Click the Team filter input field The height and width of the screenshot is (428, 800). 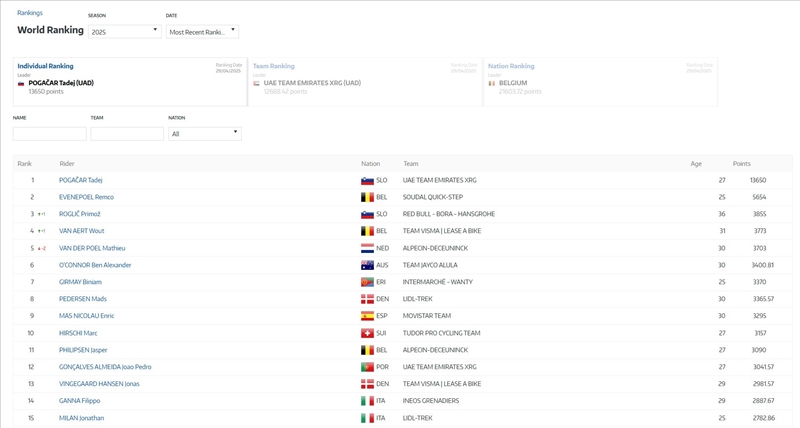click(x=127, y=134)
